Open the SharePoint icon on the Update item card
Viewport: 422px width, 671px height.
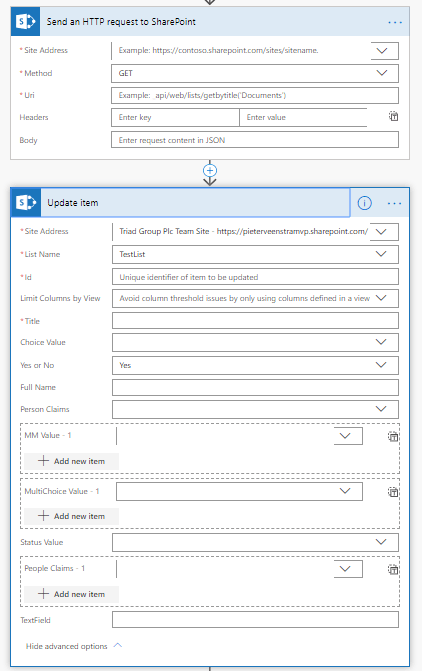26,202
